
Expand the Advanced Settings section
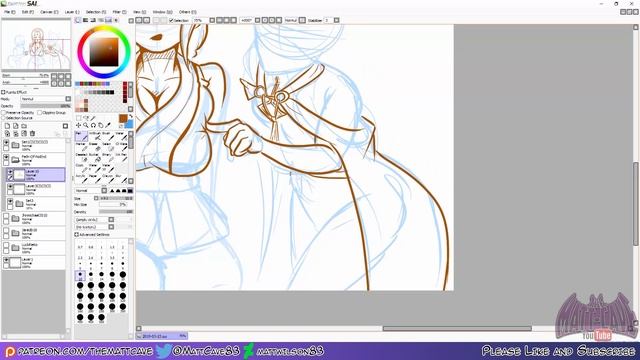click(76, 235)
